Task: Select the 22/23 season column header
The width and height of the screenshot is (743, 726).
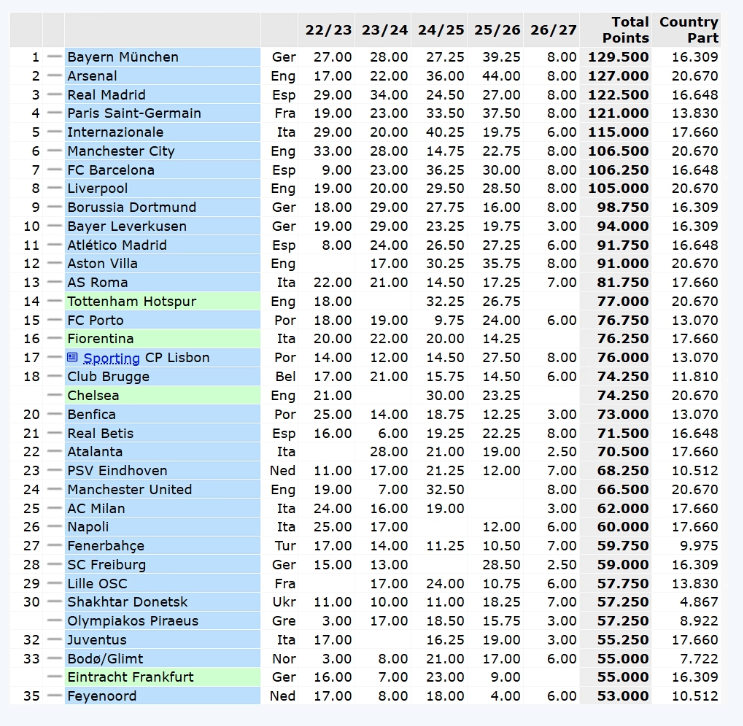Action: tap(328, 30)
